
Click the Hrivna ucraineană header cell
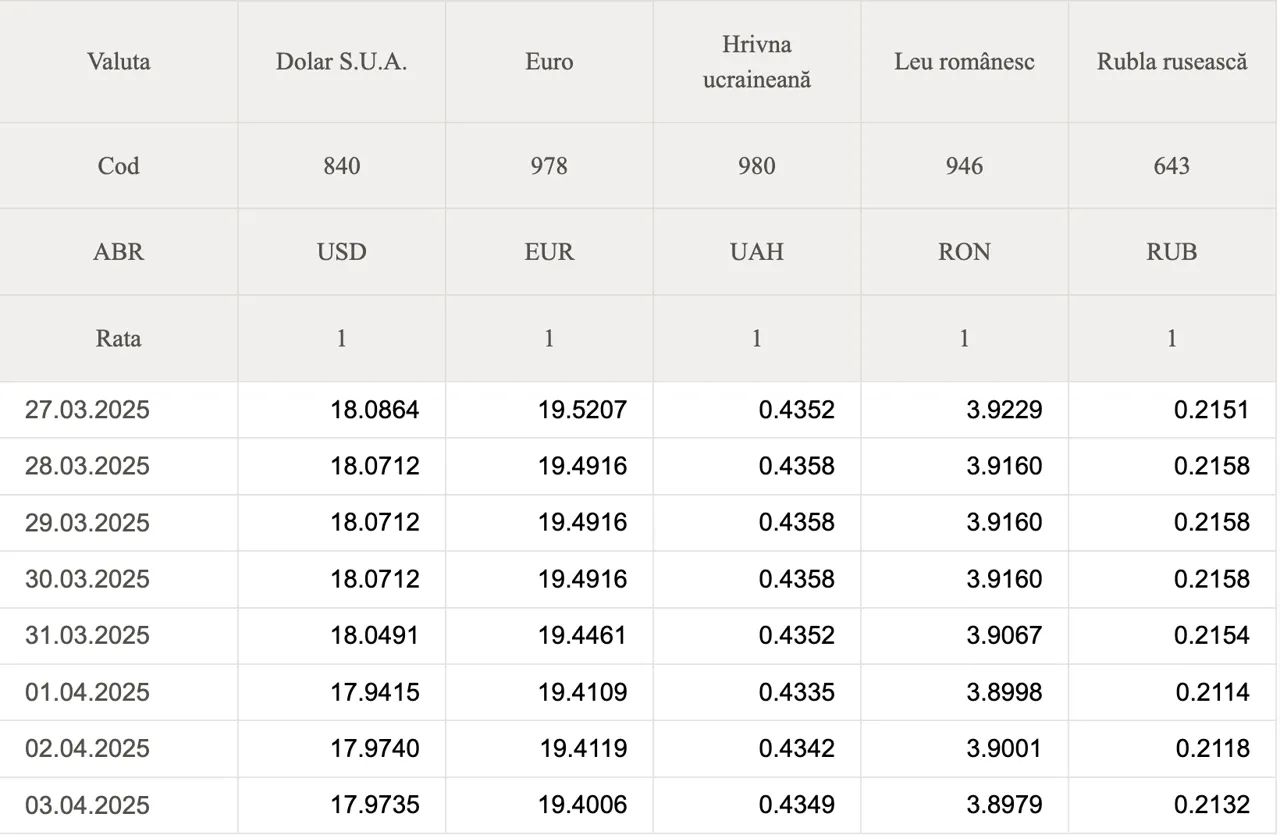point(757,61)
